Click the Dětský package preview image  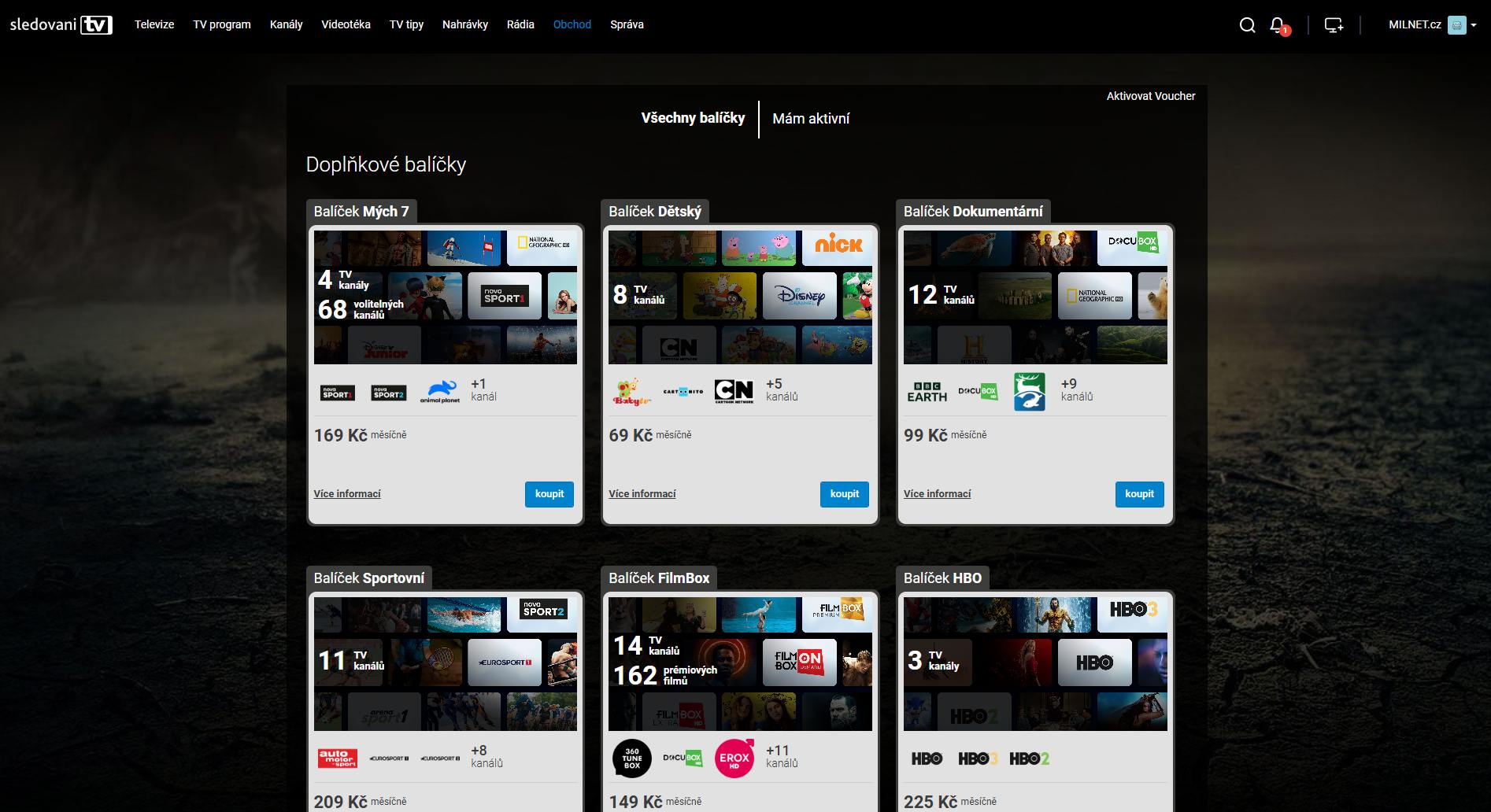[x=740, y=297]
